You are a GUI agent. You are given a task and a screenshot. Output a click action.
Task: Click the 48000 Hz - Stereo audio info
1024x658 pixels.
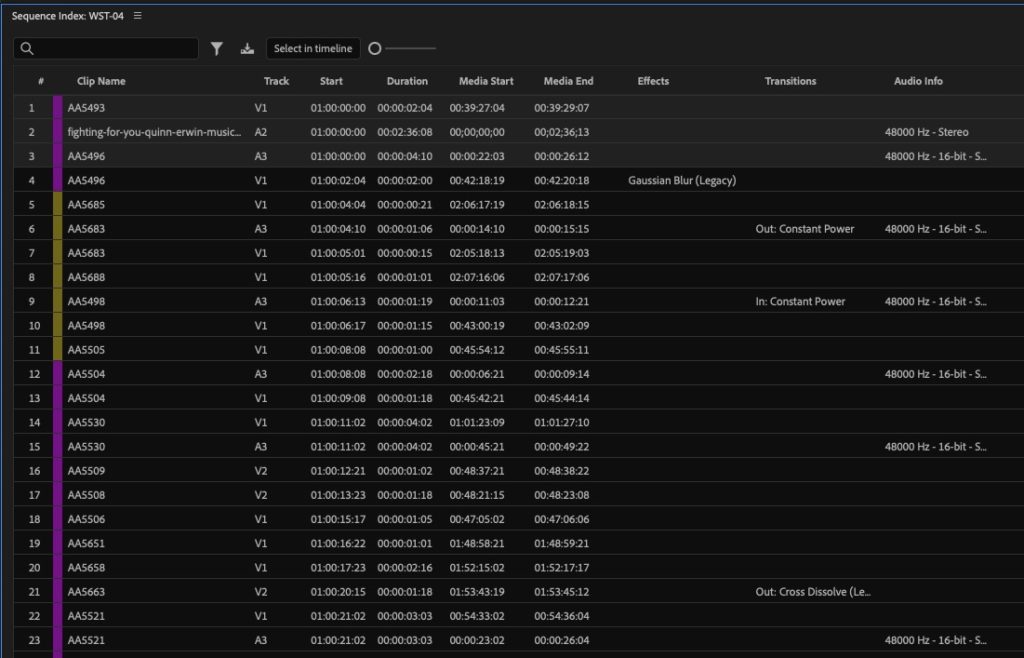pyautogui.click(x=927, y=132)
